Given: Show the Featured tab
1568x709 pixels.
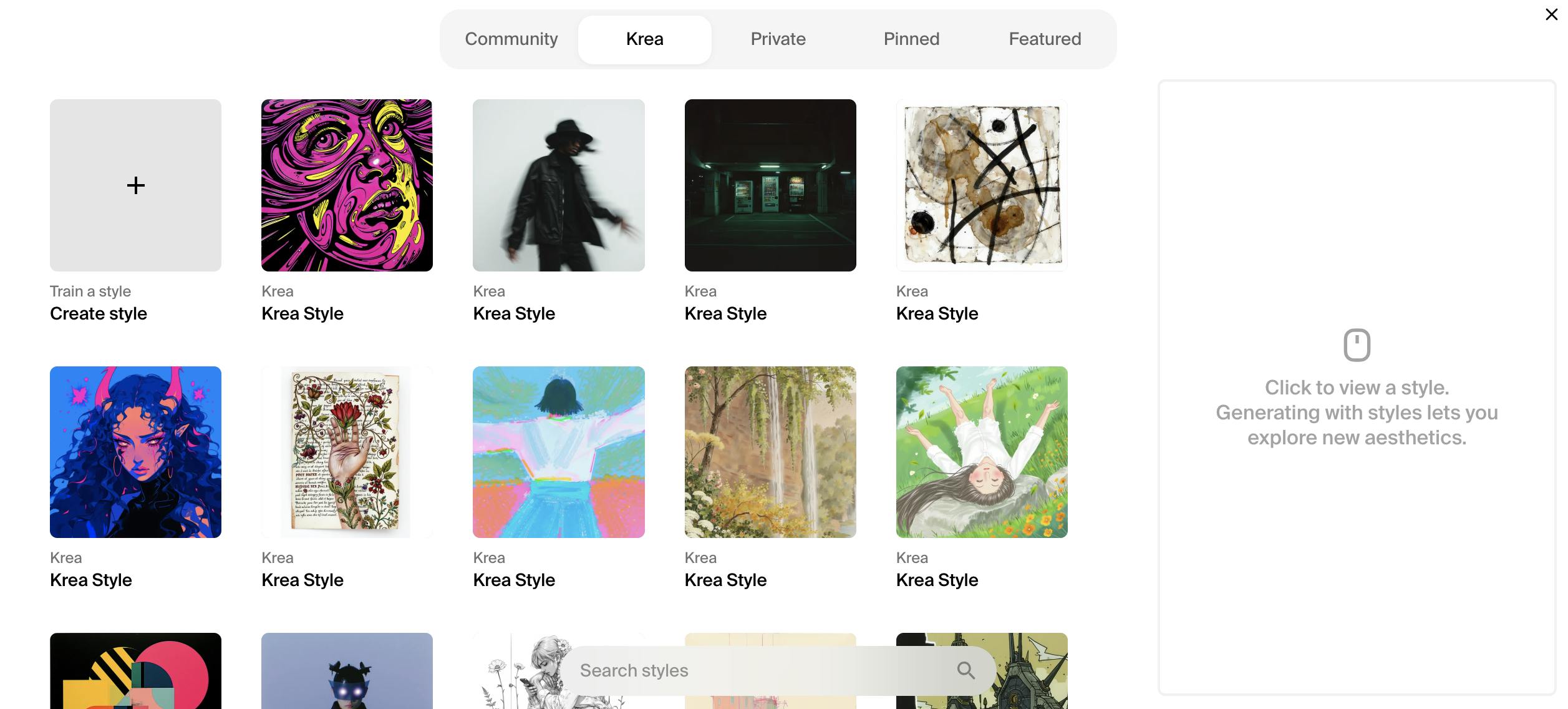Looking at the screenshot, I should point(1045,39).
